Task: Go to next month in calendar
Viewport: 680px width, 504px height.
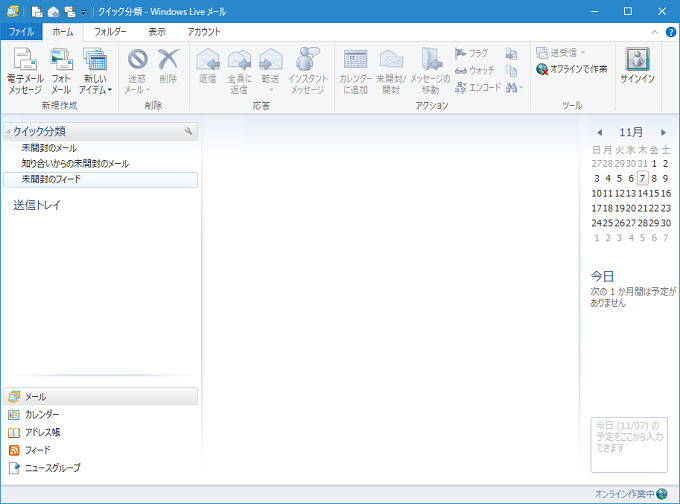Action: tap(663, 133)
